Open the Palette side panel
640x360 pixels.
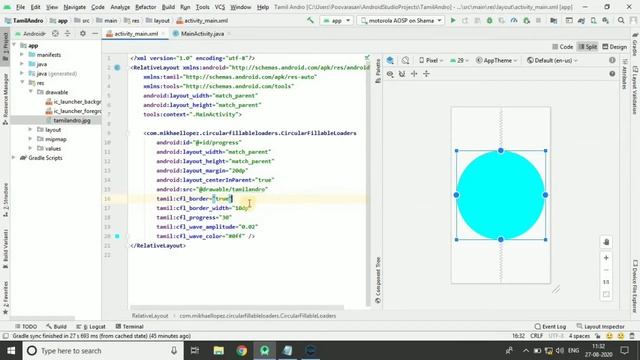378,71
